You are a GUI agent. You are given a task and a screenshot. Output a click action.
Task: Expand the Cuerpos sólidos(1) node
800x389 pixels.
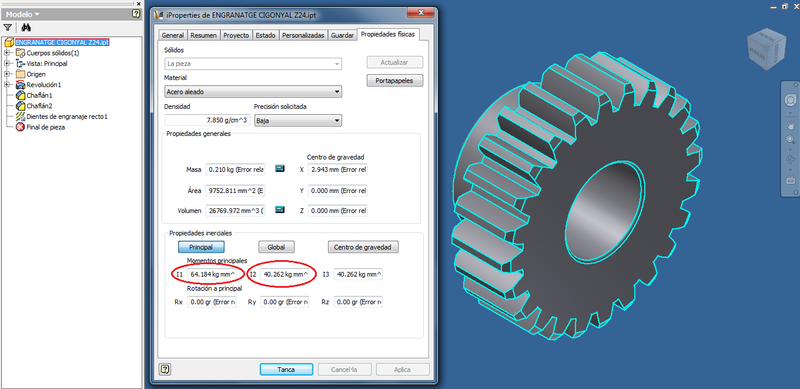point(7,53)
